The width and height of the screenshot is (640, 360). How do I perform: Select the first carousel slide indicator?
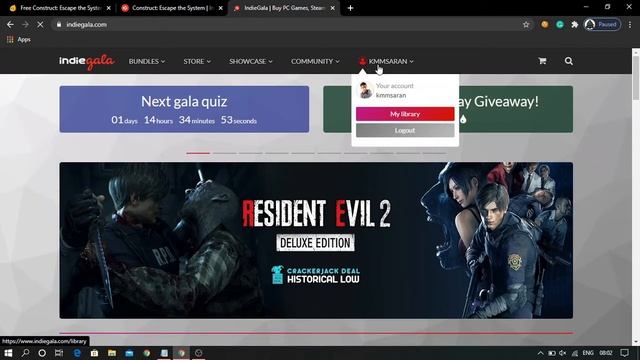point(198,153)
